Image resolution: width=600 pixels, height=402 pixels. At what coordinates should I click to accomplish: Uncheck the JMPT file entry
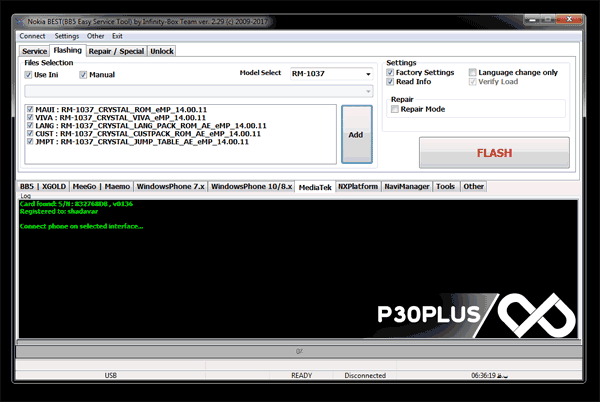pos(30,142)
